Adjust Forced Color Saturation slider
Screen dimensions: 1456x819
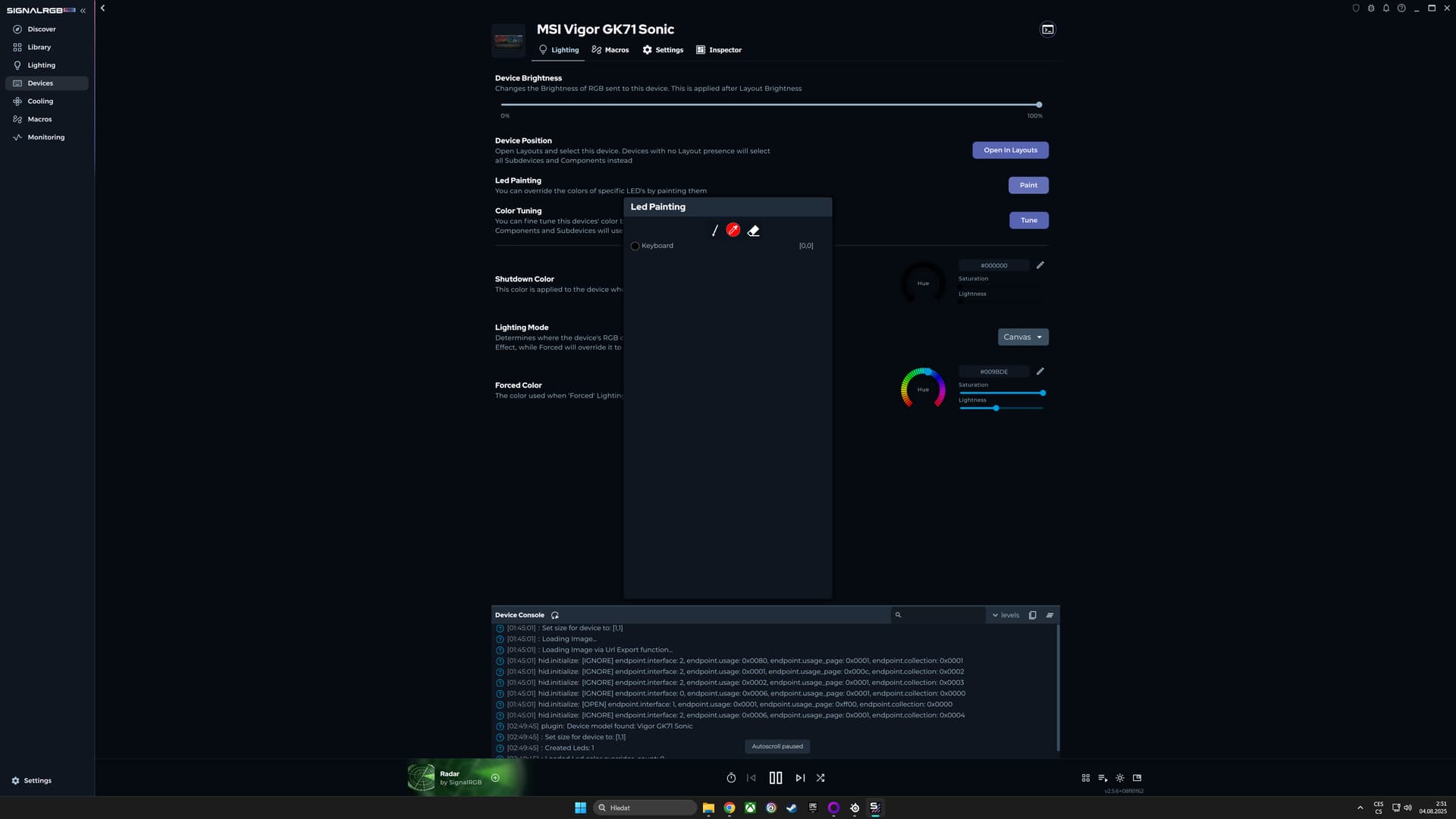[1002, 393]
